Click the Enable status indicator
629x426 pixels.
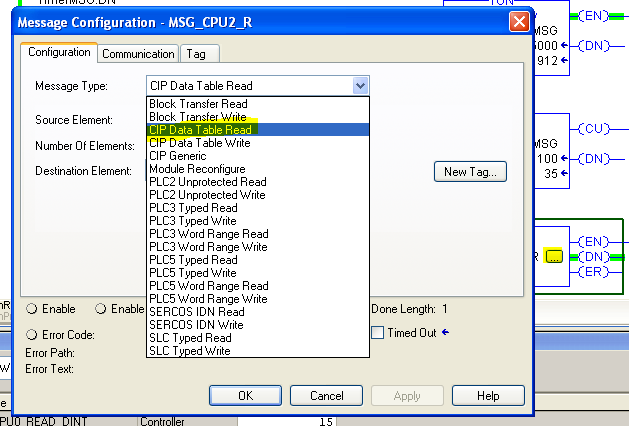coord(31,308)
